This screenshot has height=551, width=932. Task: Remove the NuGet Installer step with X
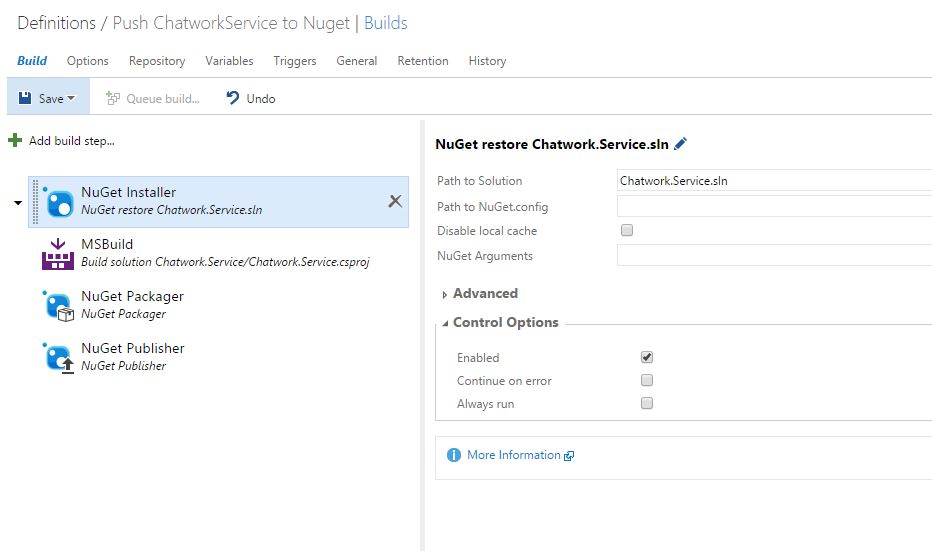tap(395, 201)
